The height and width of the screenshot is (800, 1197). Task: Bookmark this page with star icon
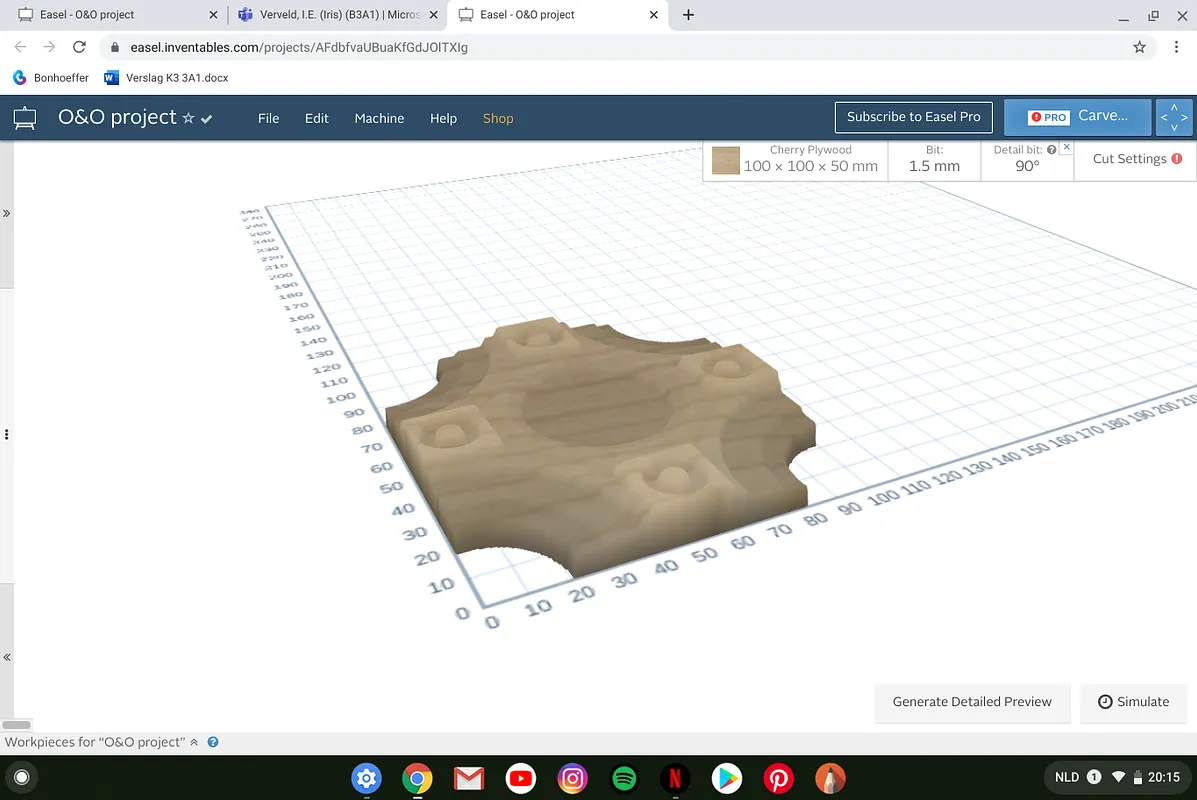coord(1139,47)
